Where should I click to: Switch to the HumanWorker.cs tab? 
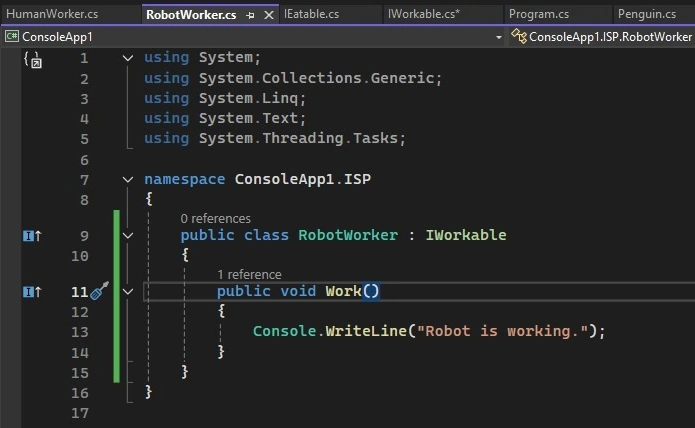pos(52,14)
